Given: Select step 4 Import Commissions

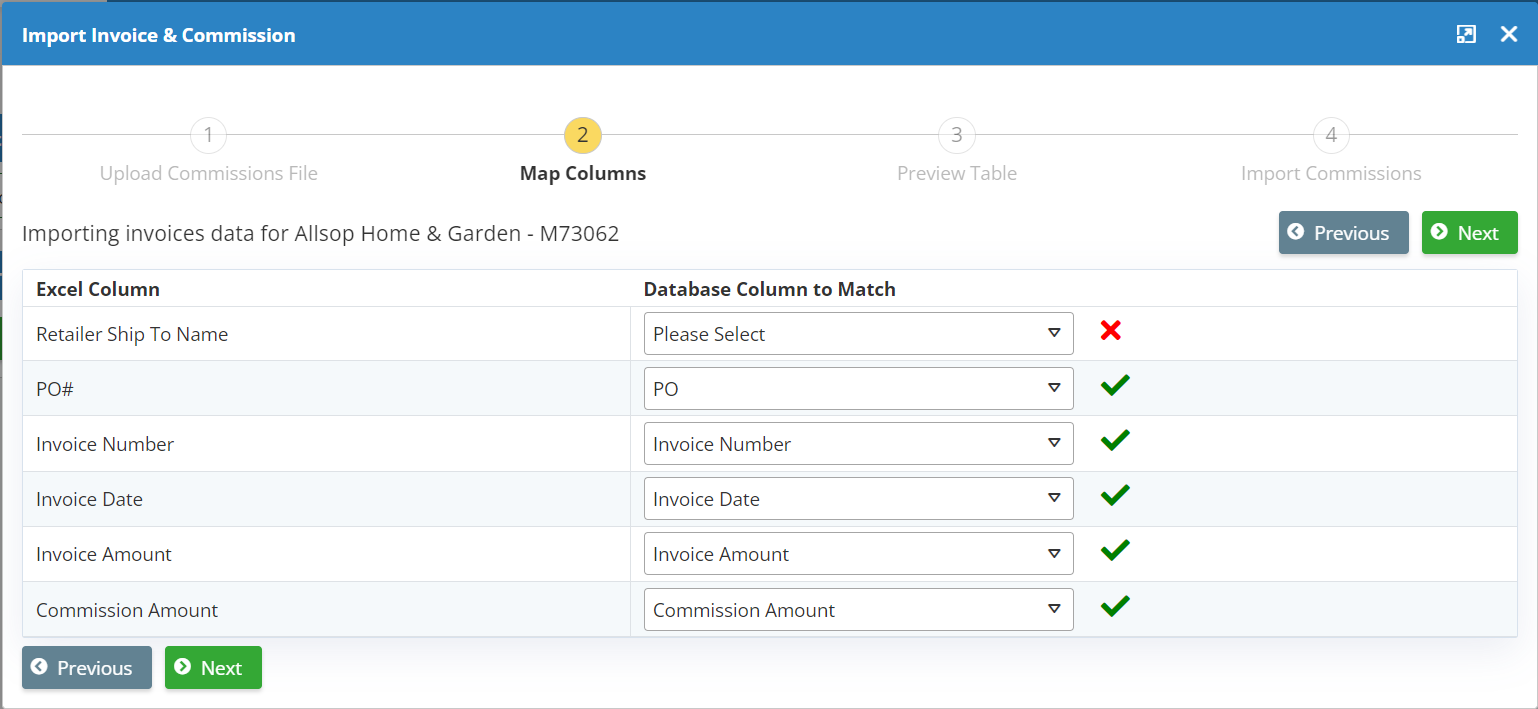Looking at the screenshot, I should pyautogui.click(x=1330, y=135).
